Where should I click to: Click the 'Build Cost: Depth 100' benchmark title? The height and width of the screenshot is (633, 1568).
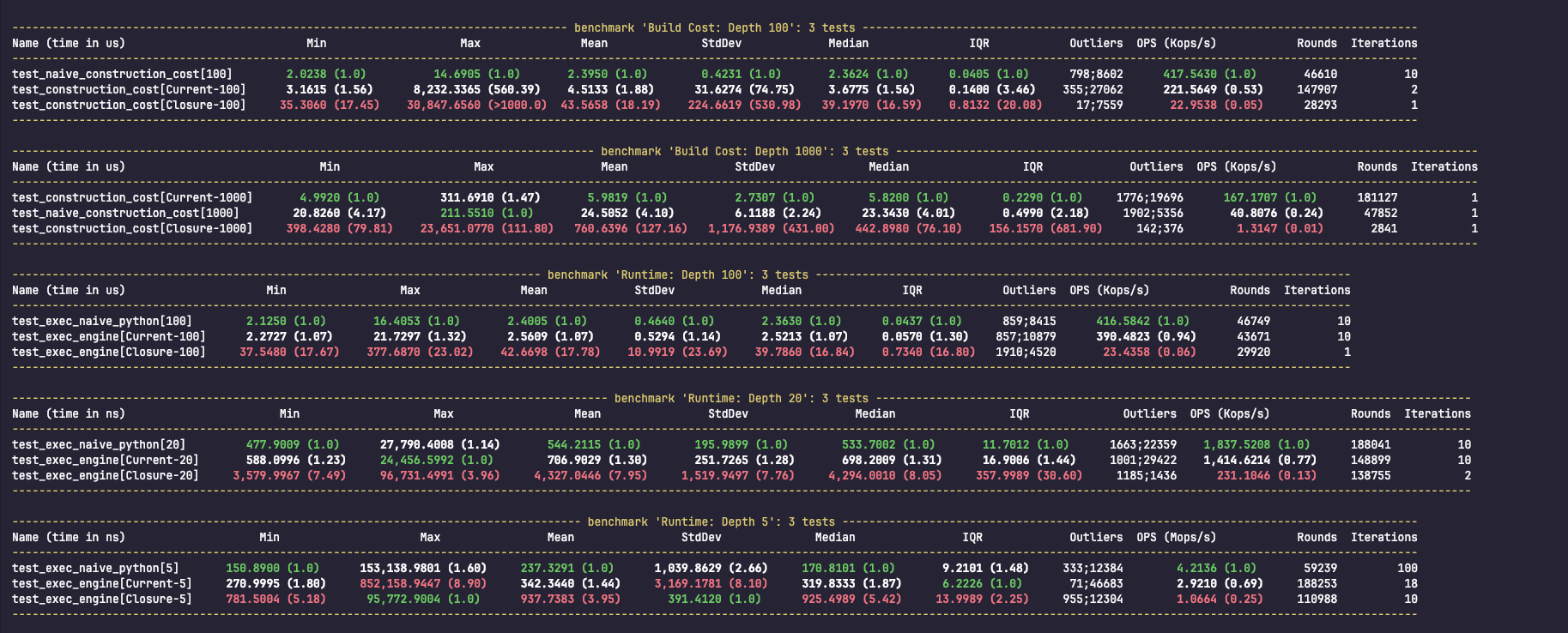pyautogui.click(x=714, y=27)
